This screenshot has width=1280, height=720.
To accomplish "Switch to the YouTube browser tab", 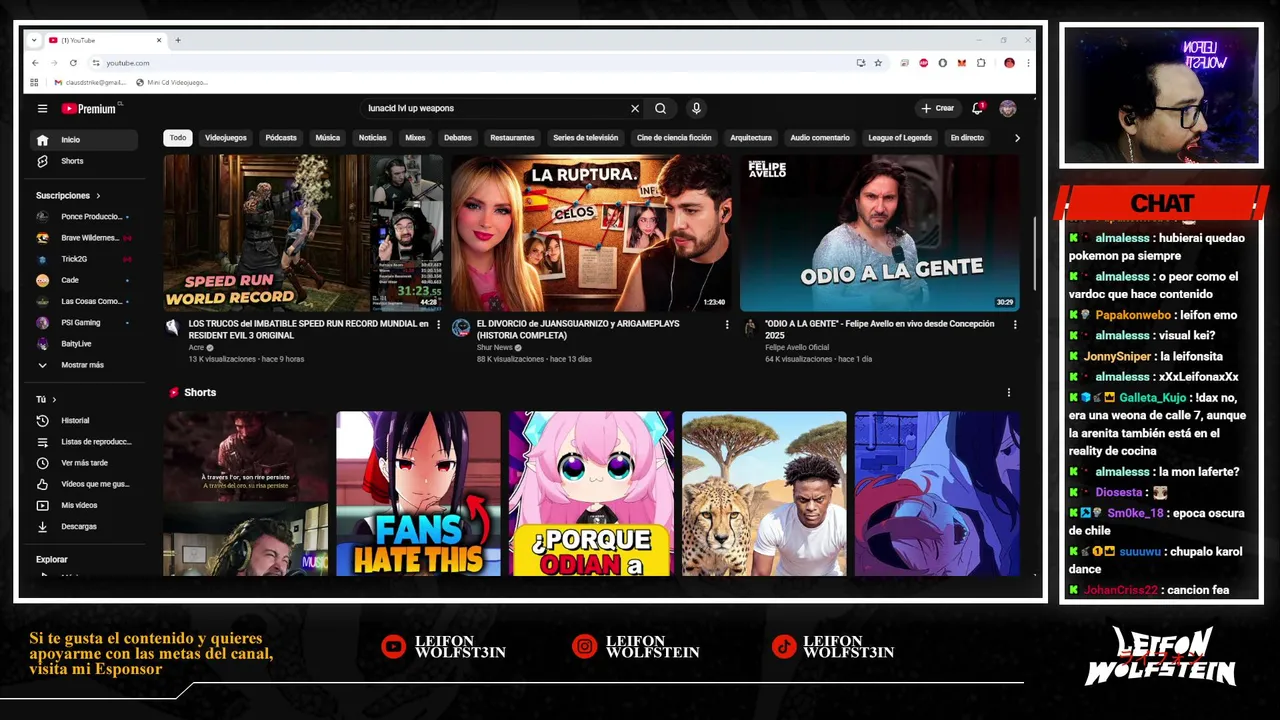I will (105, 40).
